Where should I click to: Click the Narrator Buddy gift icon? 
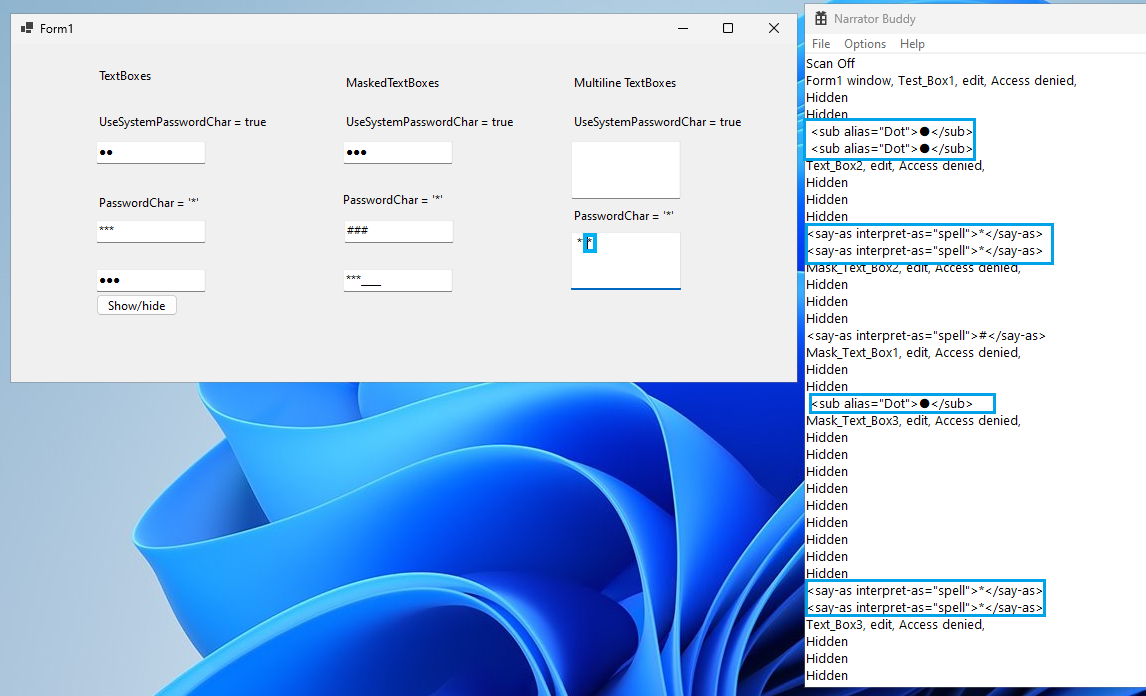pyautogui.click(x=821, y=17)
